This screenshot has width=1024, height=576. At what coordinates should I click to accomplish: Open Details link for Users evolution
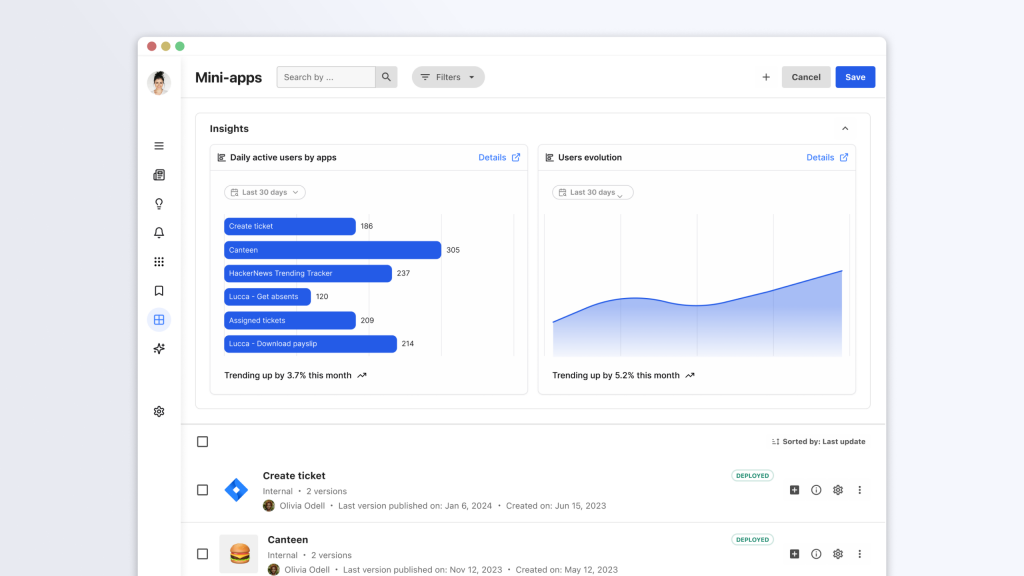827,158
